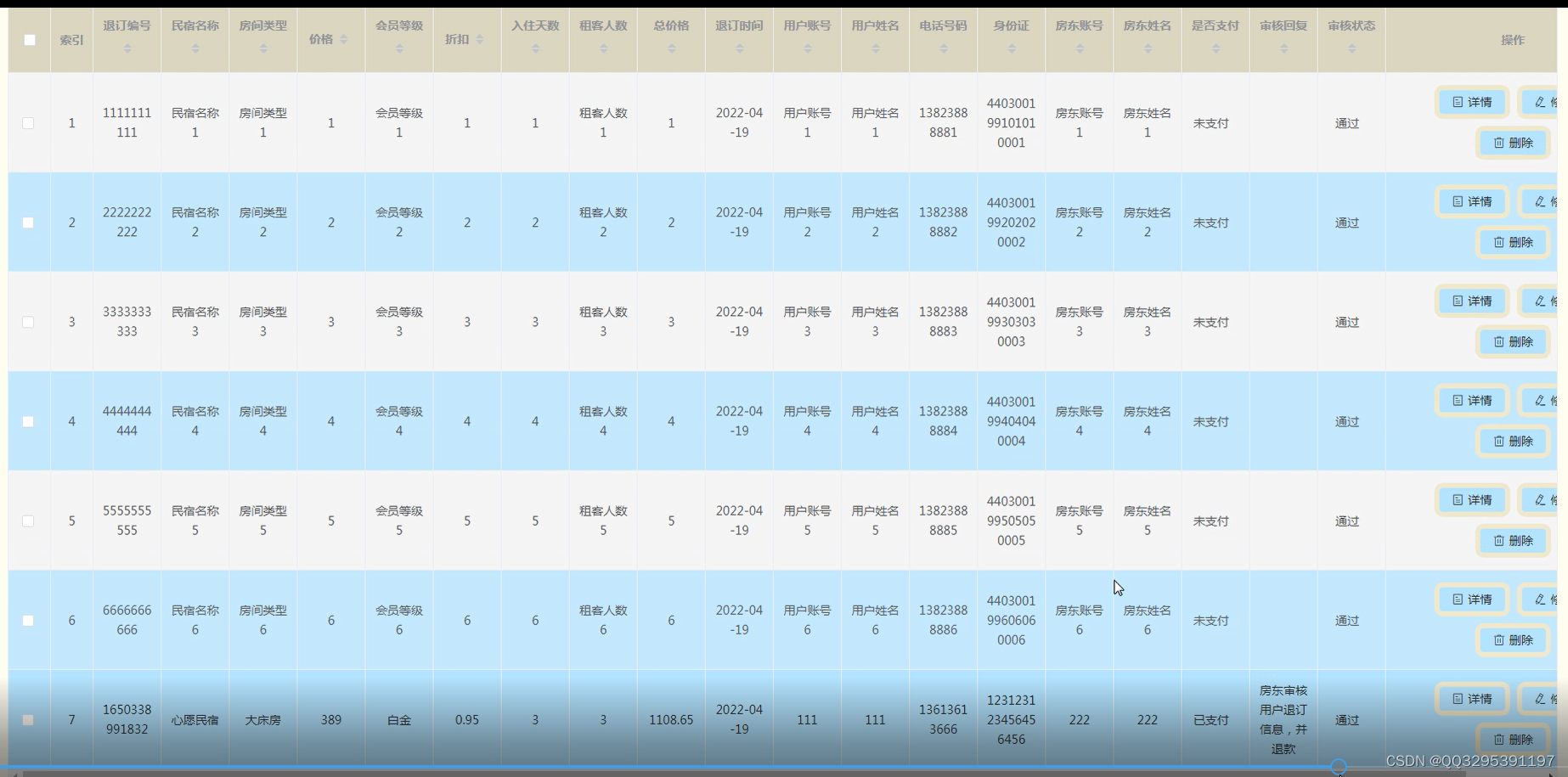Sort by 是否支付 using its arrows
The image size is (1568, 777).
click(1215, 49)
